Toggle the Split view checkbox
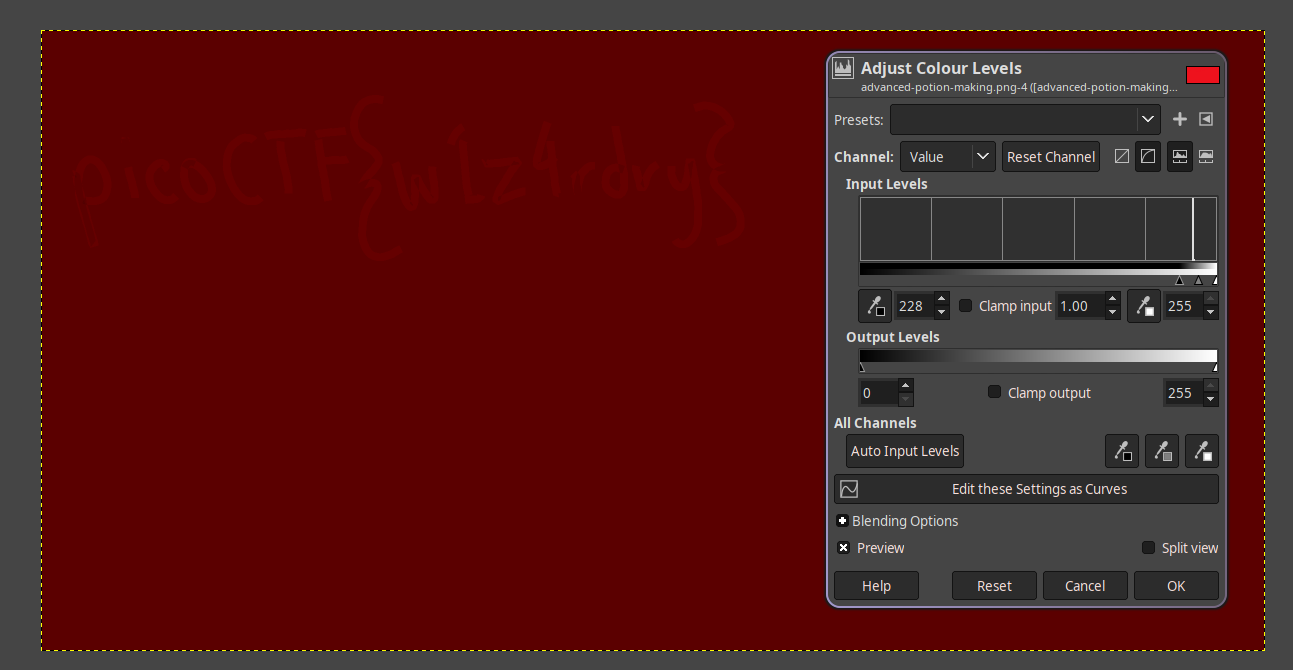1293x670 pixels. [1149, 548]
